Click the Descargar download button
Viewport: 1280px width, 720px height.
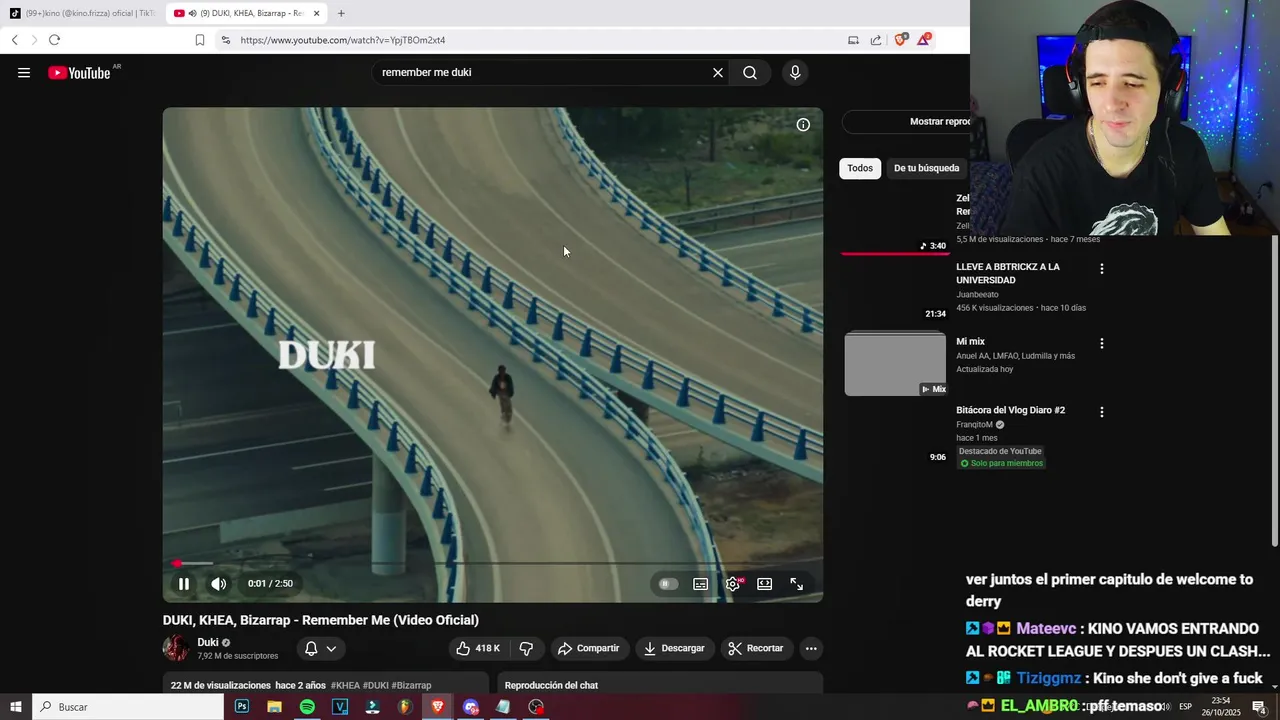point(675,648)
